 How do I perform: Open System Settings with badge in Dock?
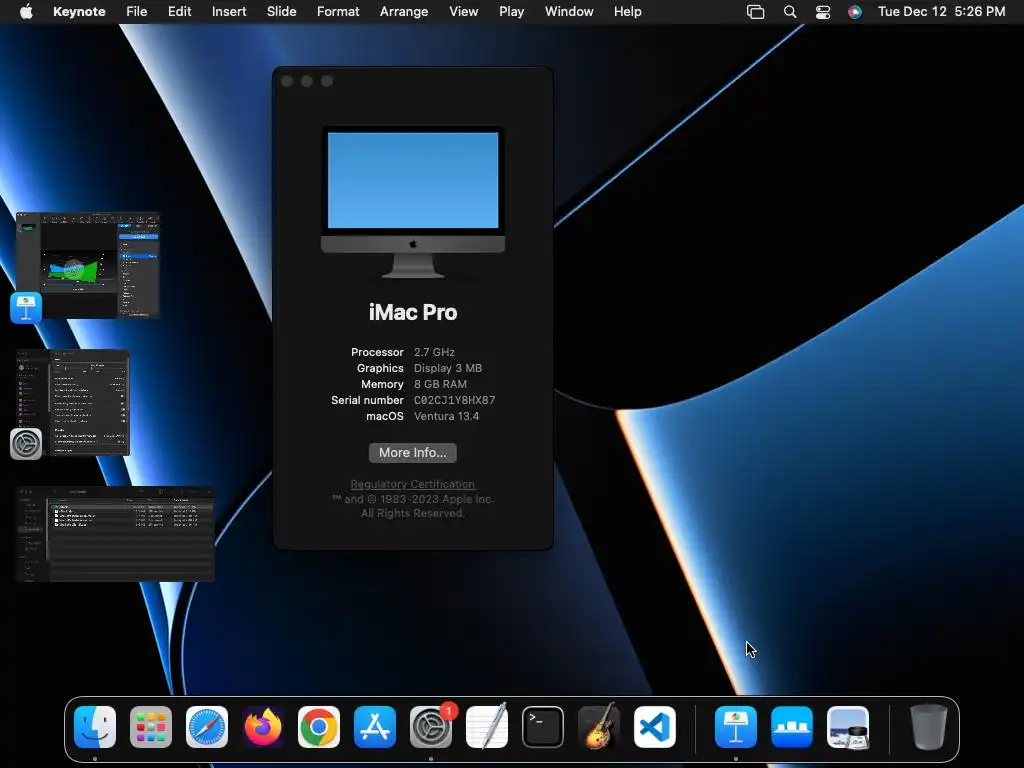(x=431, y=727)
